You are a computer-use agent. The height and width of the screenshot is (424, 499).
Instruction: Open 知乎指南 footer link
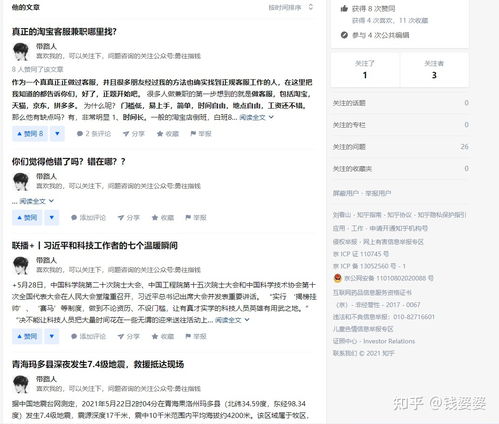pos(369,215)
